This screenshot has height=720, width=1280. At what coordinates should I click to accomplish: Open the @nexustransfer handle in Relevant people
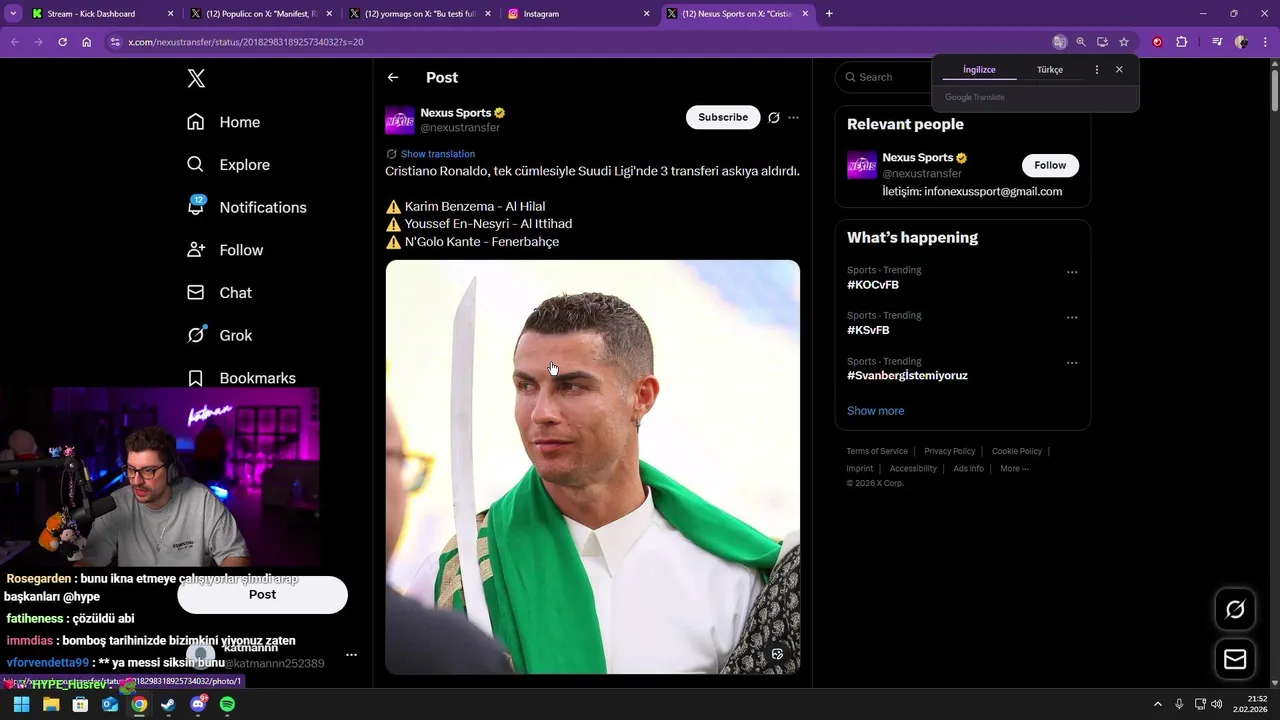(x=922, y=173)
